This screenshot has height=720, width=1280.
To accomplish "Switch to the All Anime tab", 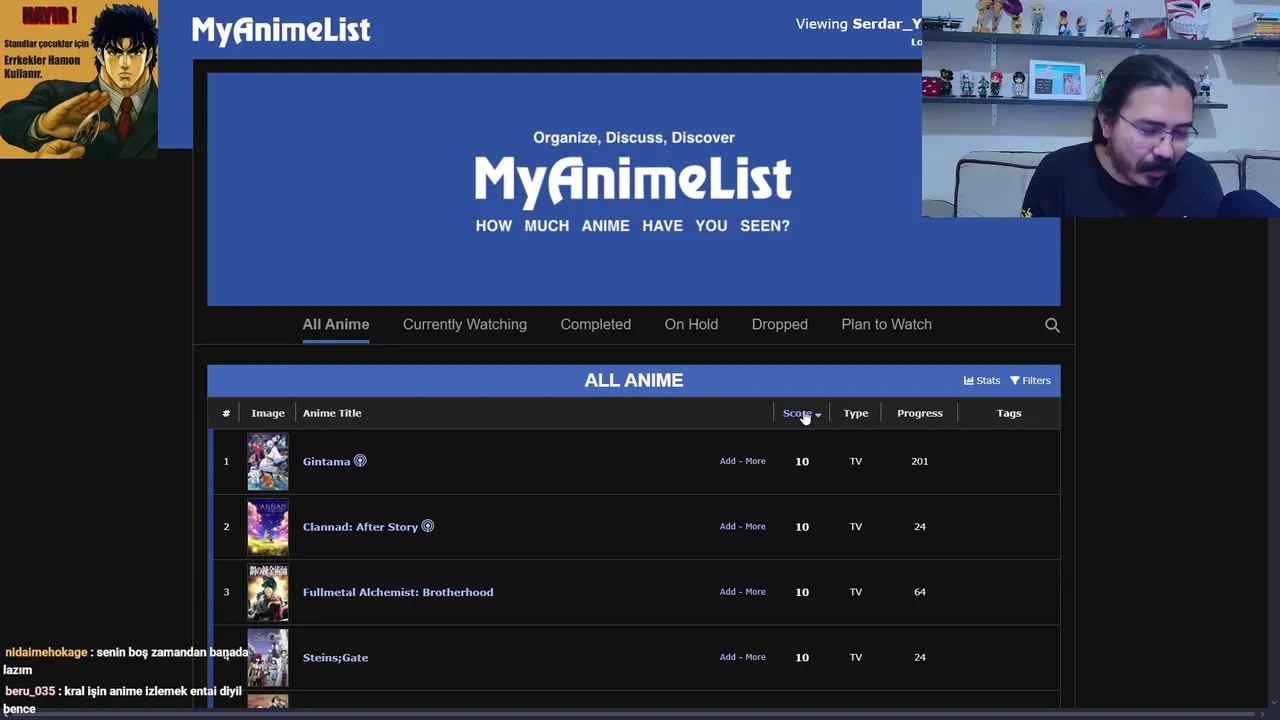I will pos(336,324).
